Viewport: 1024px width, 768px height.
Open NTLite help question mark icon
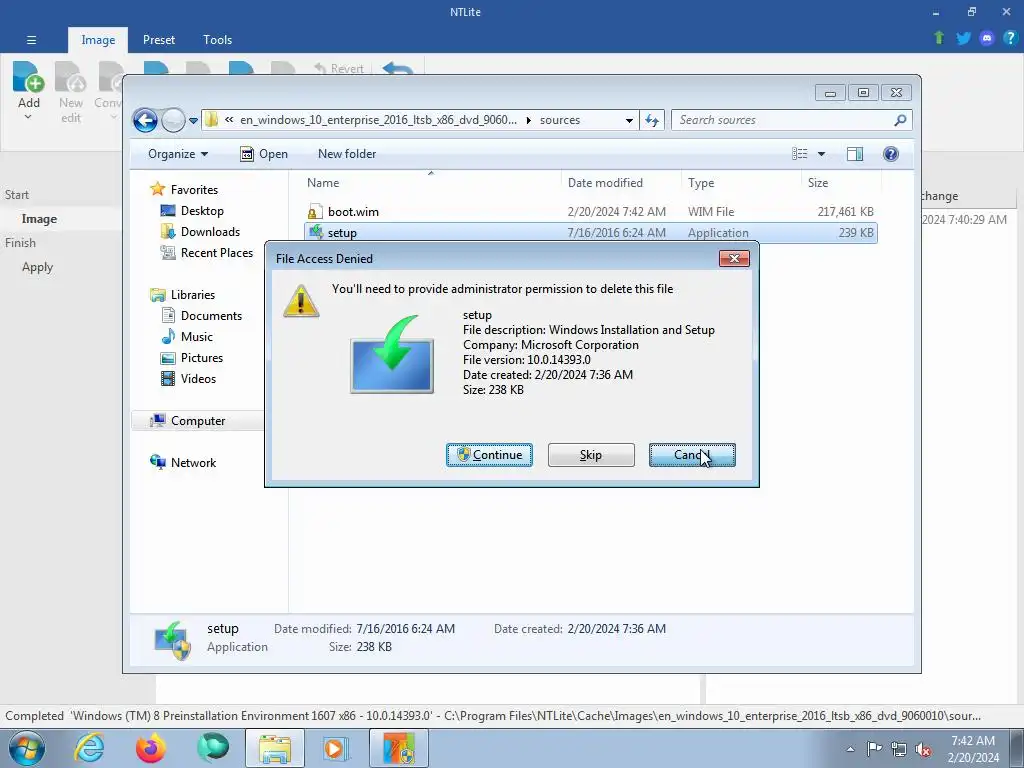[x=1010, y=38]
